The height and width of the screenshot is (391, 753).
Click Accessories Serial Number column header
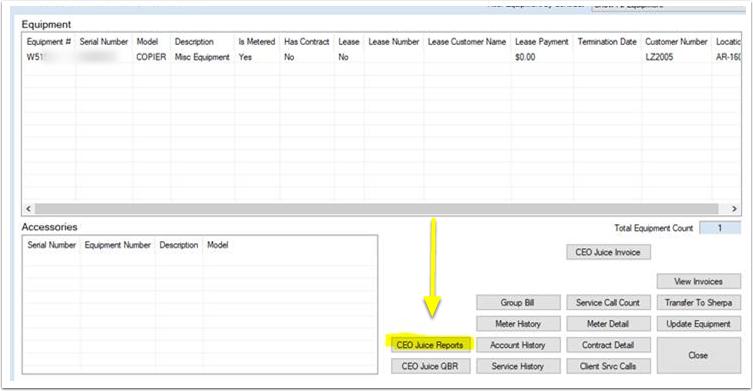point(52,245)
